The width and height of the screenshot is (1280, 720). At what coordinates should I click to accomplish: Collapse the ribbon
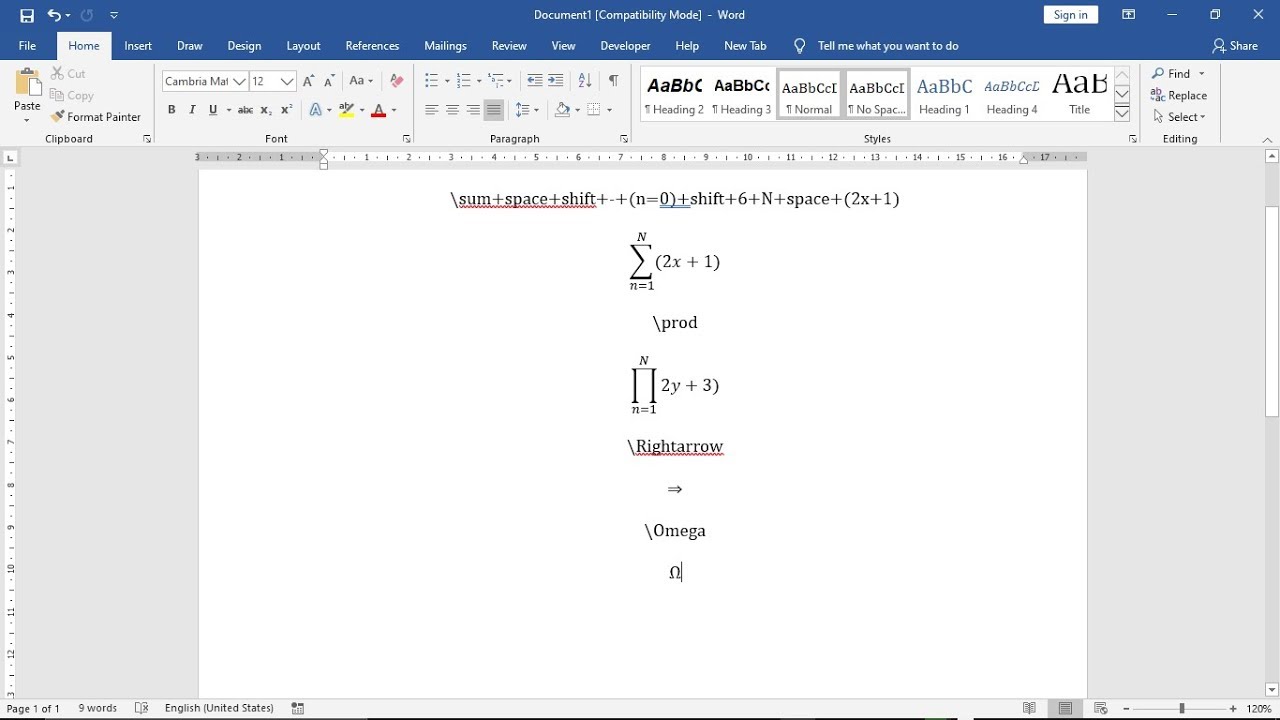1268,140
